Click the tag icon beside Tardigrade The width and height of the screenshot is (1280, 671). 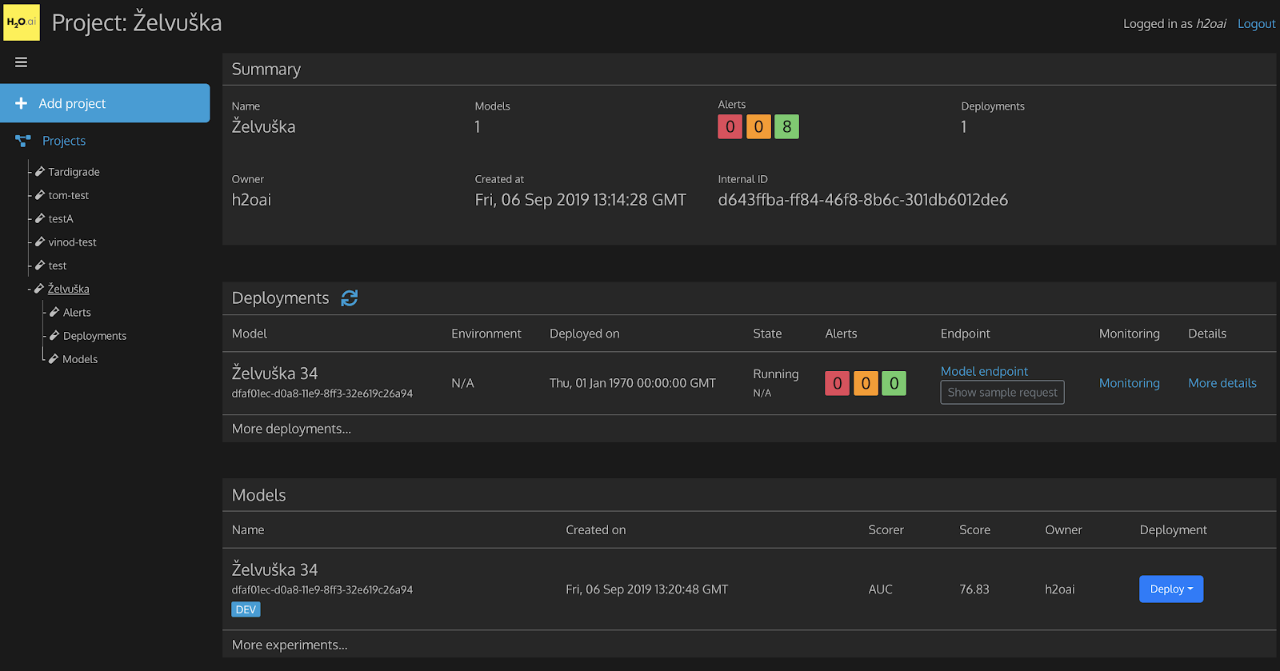[40, 172]
